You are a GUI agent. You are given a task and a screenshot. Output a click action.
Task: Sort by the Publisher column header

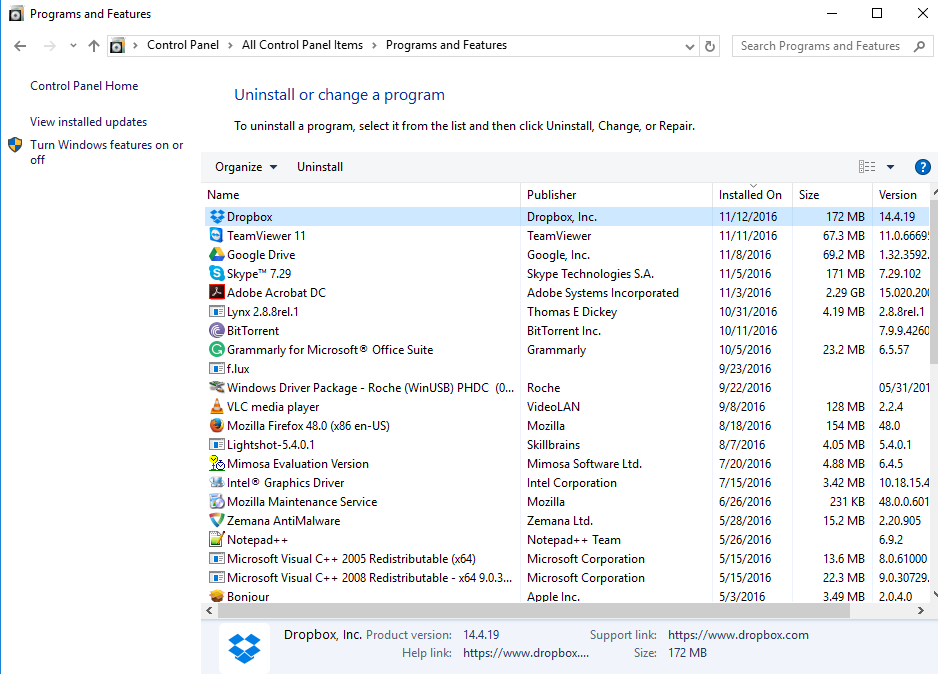coord(617,194)
